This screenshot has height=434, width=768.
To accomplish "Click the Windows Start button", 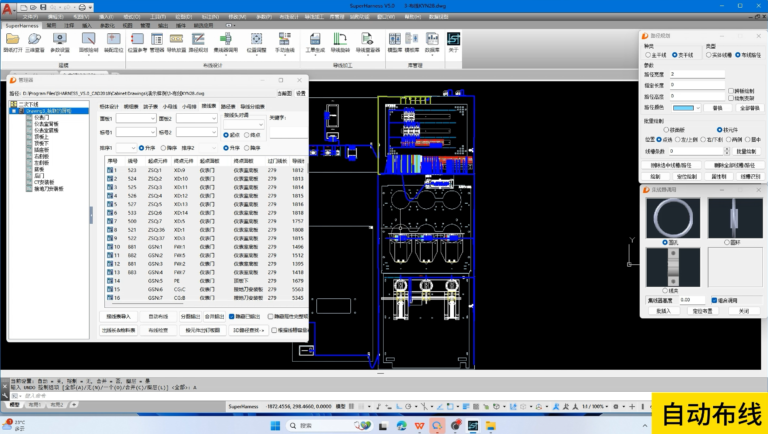I will tap(275, 426).
